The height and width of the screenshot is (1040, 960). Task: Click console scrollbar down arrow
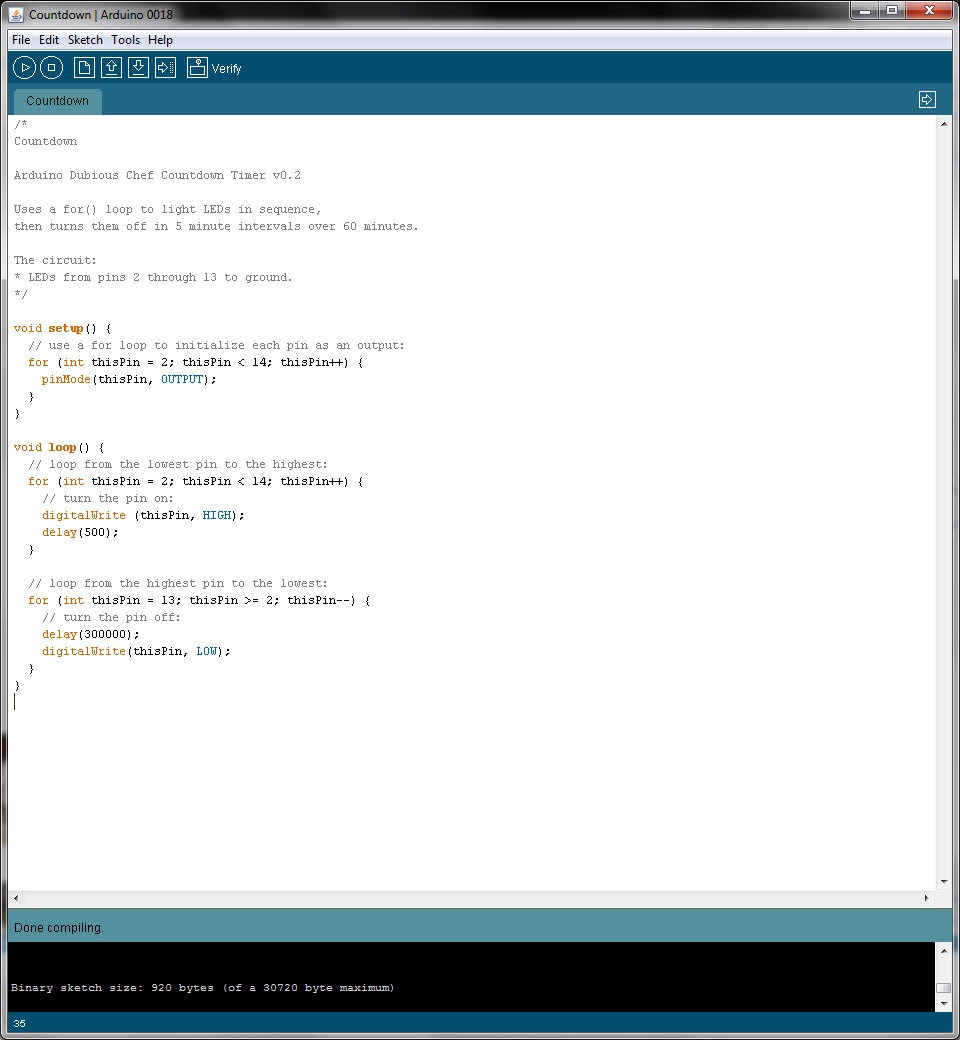(943, 1004)
